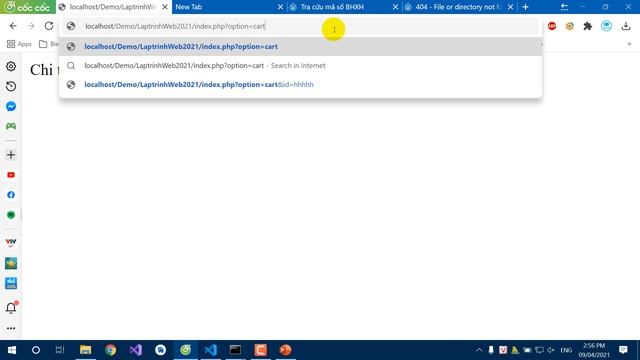Open Task View on the taskbar

click(x=60, y=350)
